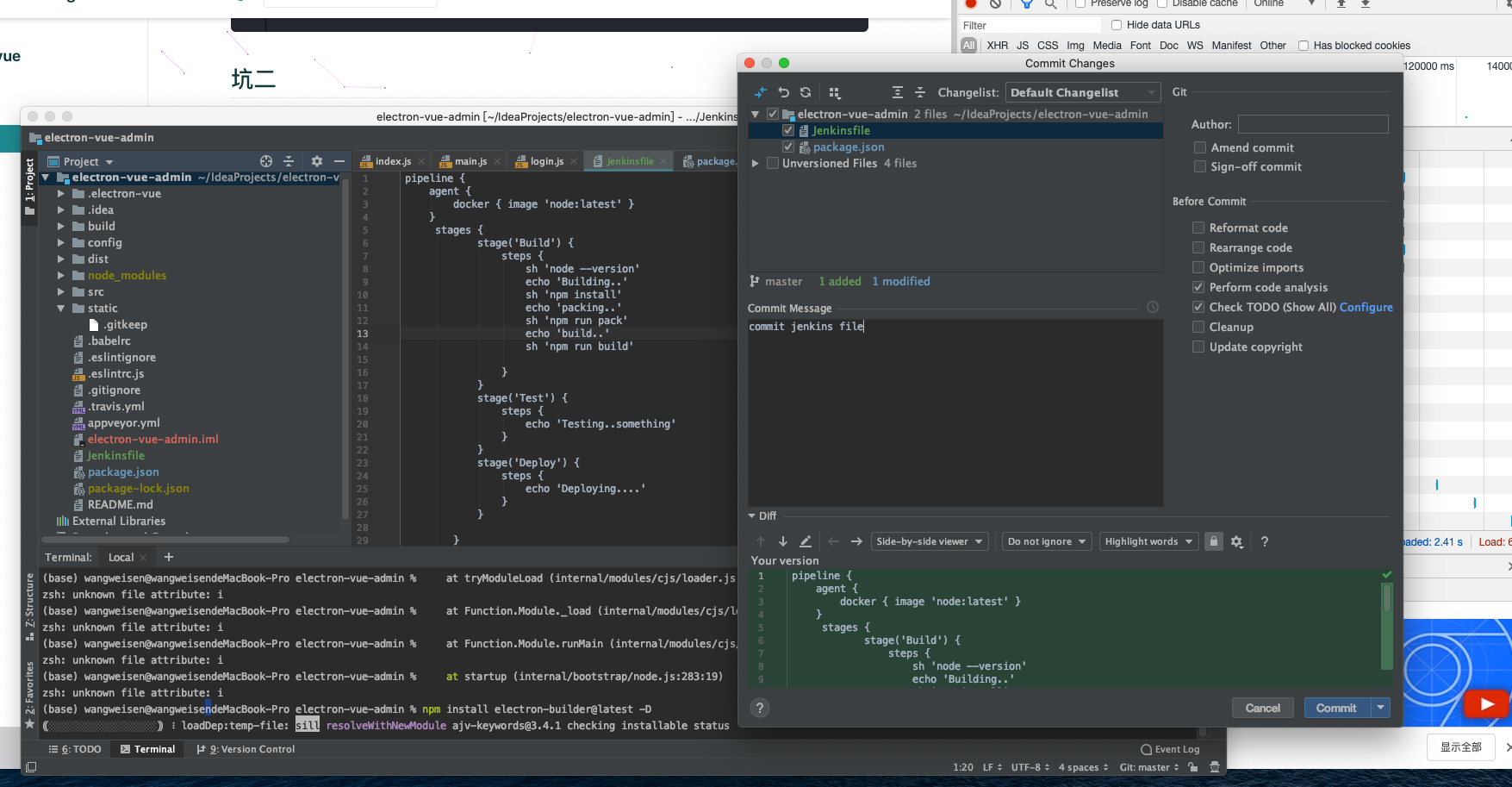Open Side-by-side viewer dropdown

coord(930,541)
